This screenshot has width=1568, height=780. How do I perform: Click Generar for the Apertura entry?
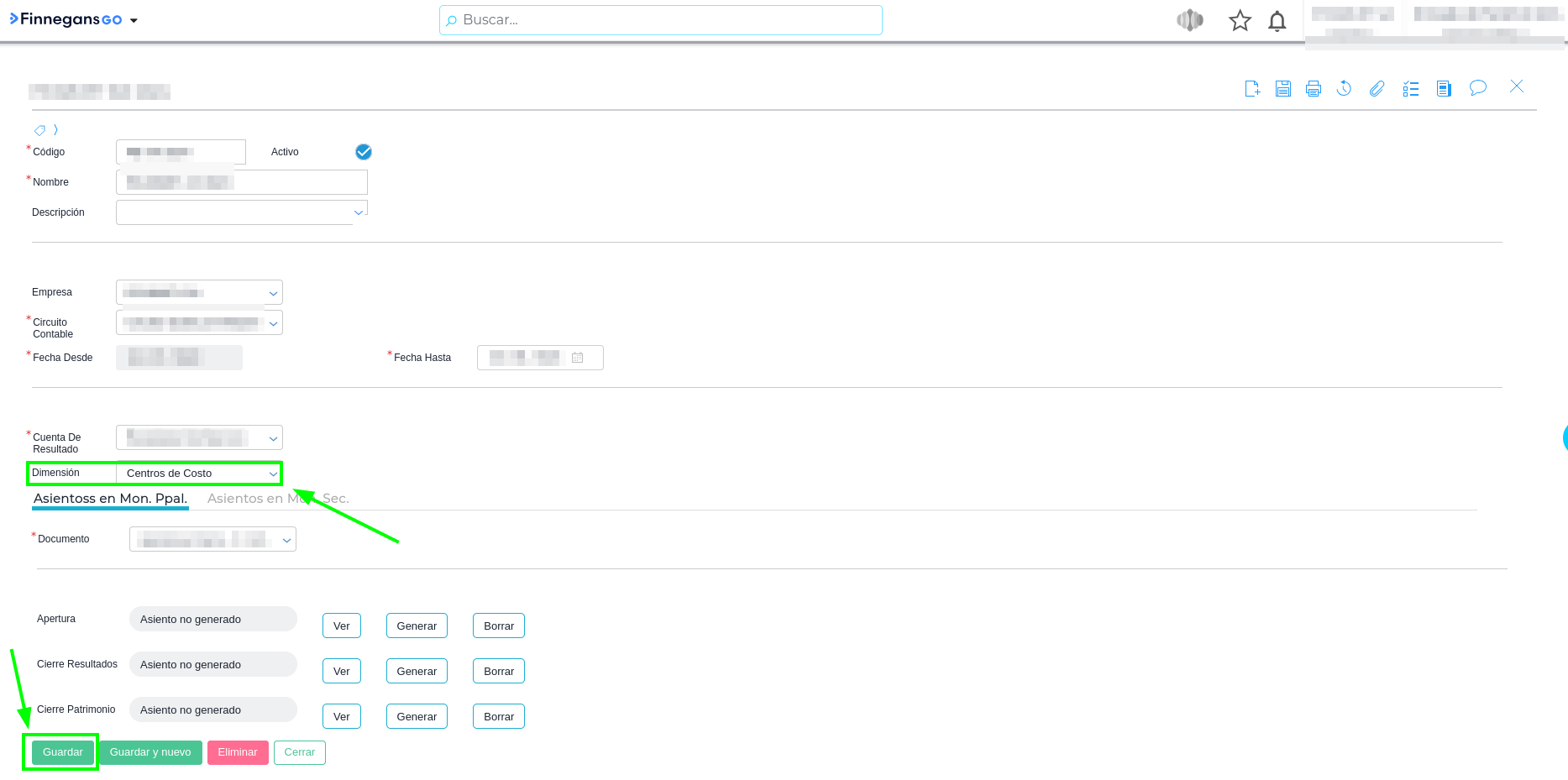pos(417,626)
